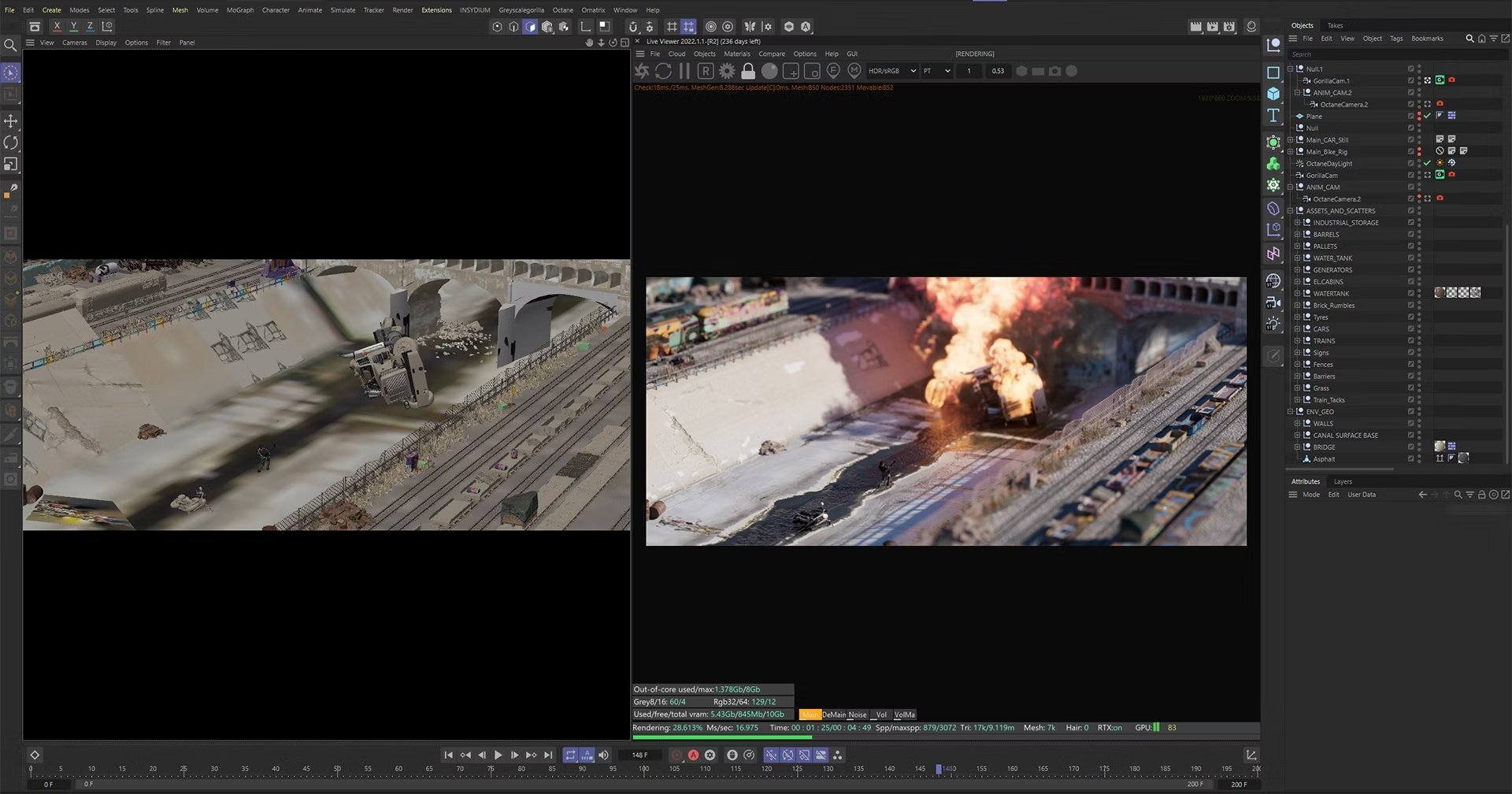Send scene to Octane Live Viewer
This screenshot has height=794, width=1512.
(x=642, y=71)
